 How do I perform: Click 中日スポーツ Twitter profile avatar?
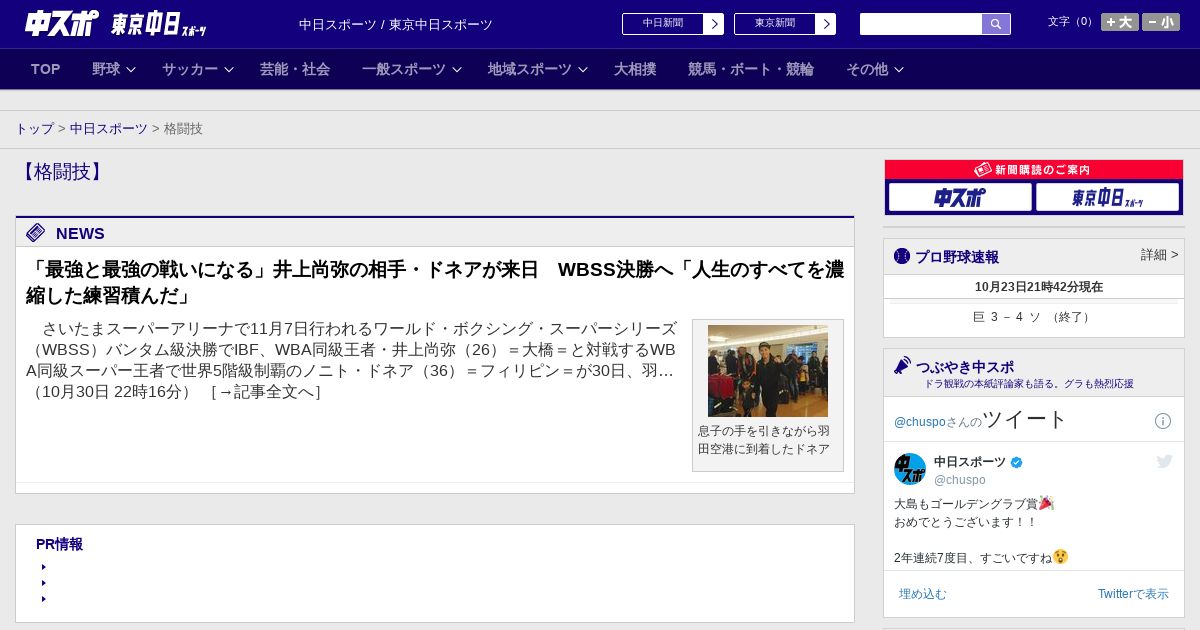pos(910,469)
